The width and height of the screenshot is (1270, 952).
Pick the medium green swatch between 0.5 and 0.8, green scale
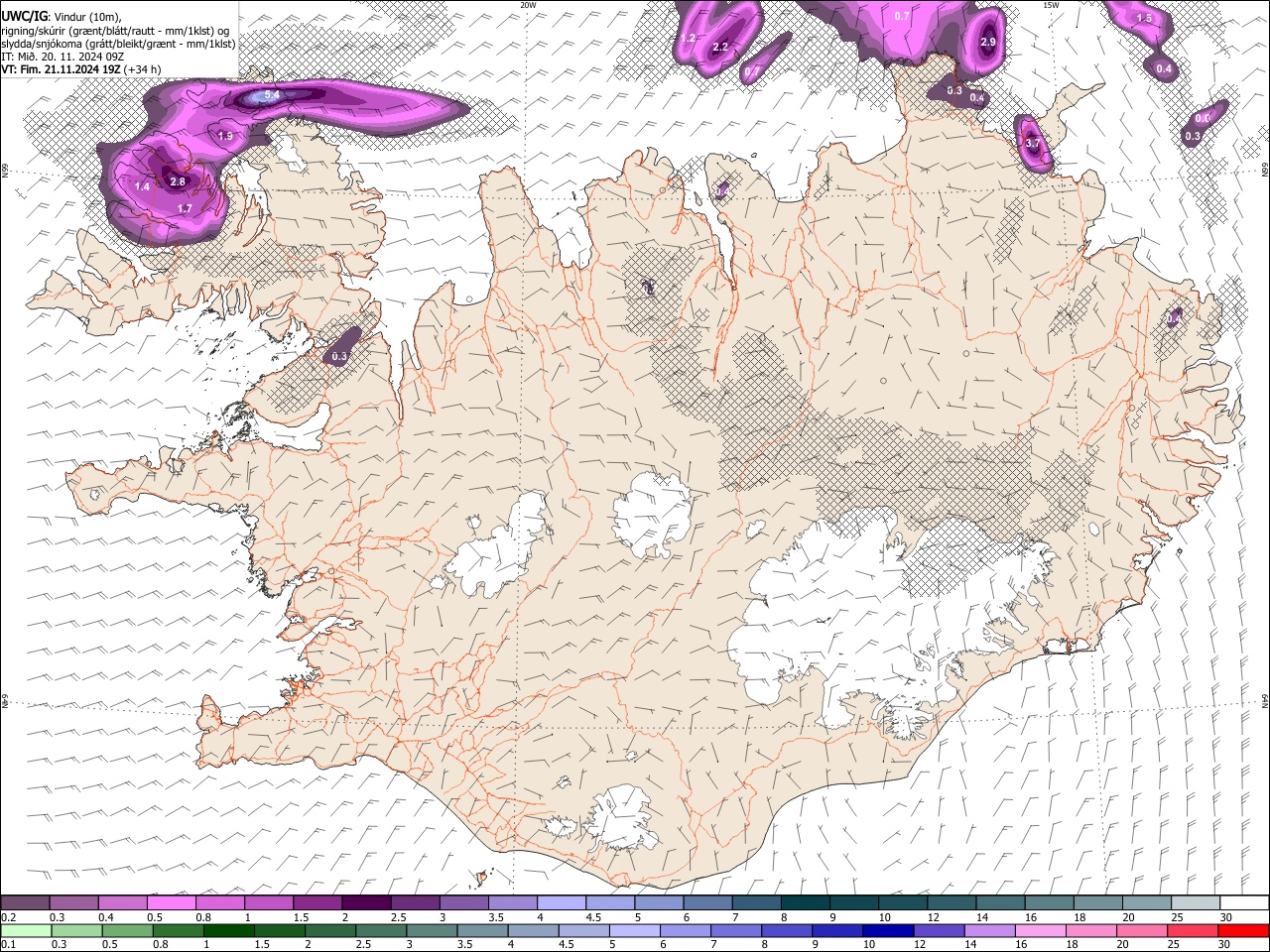pos(127,930)
